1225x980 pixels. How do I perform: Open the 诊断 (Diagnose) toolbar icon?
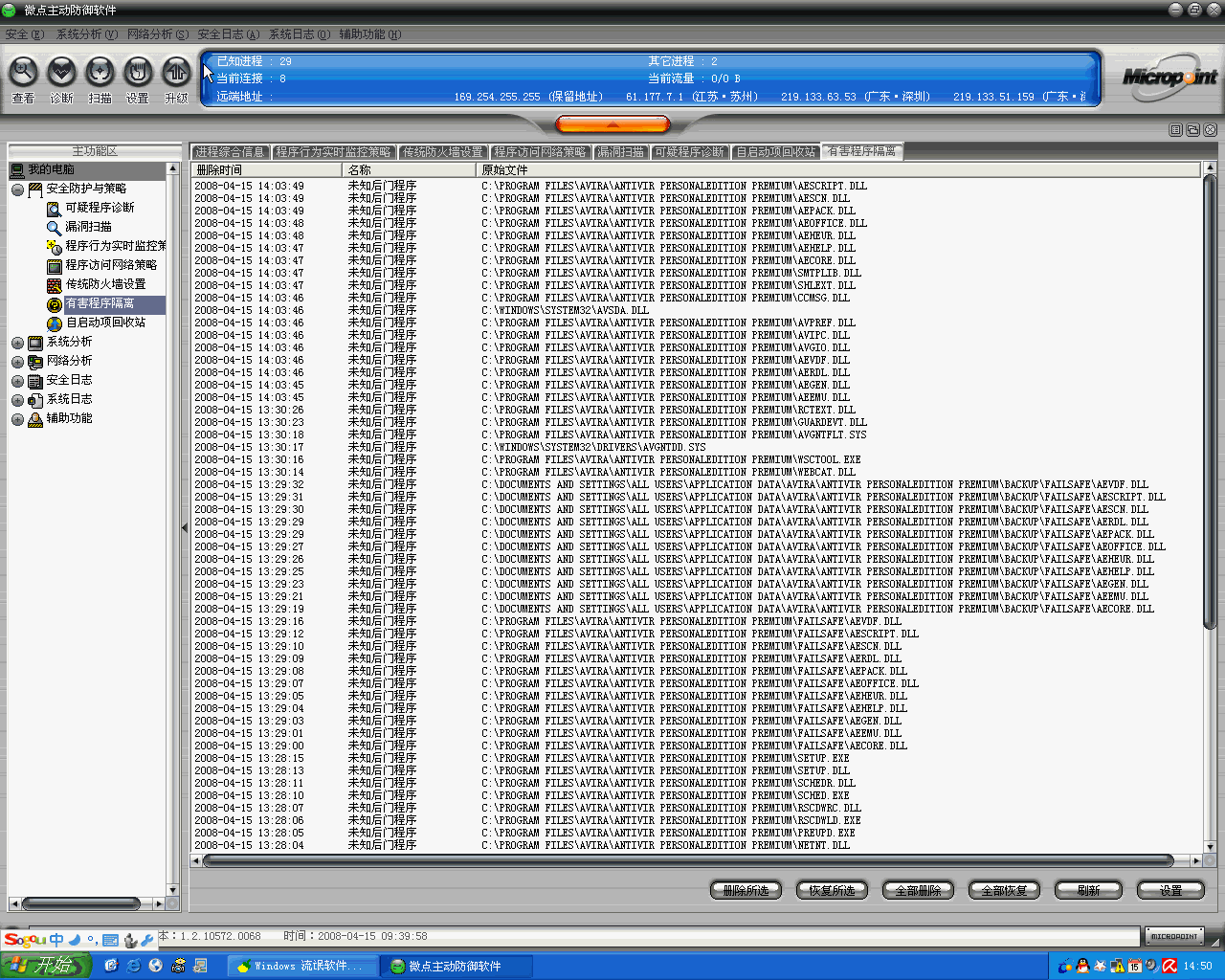[61, 72]
